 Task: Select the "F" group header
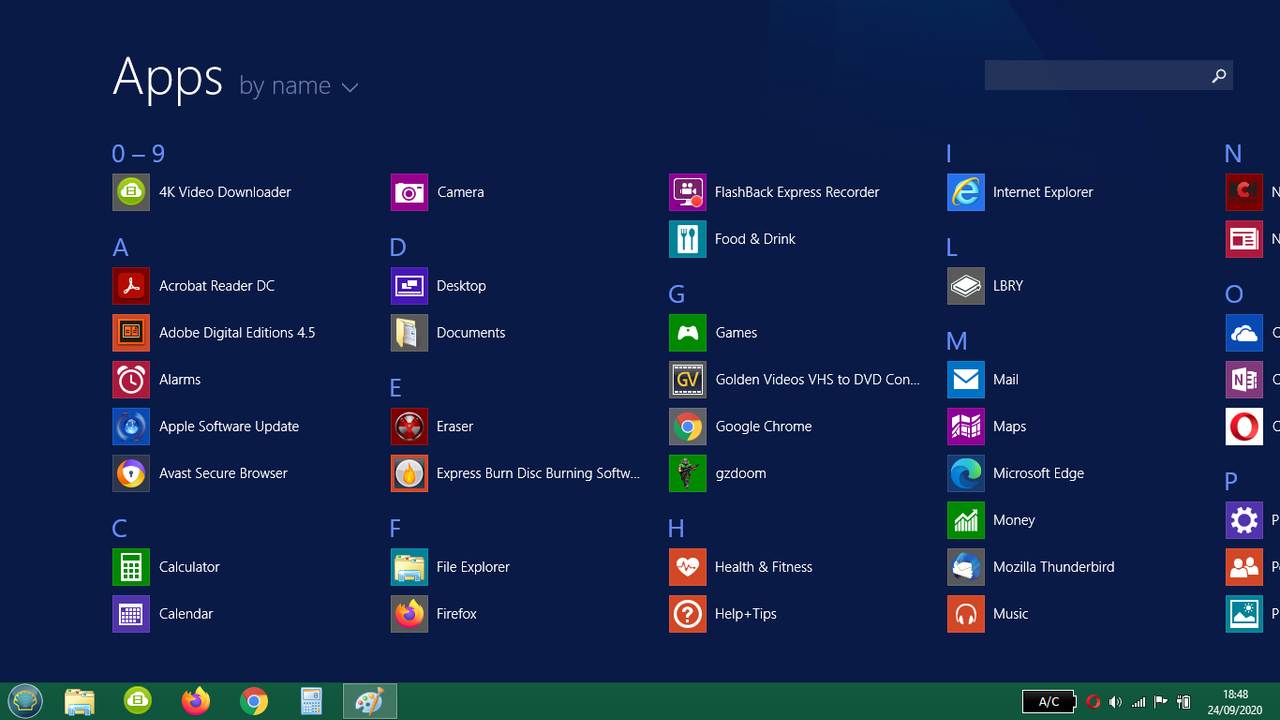pyautogui.click(x=395, y=529)
